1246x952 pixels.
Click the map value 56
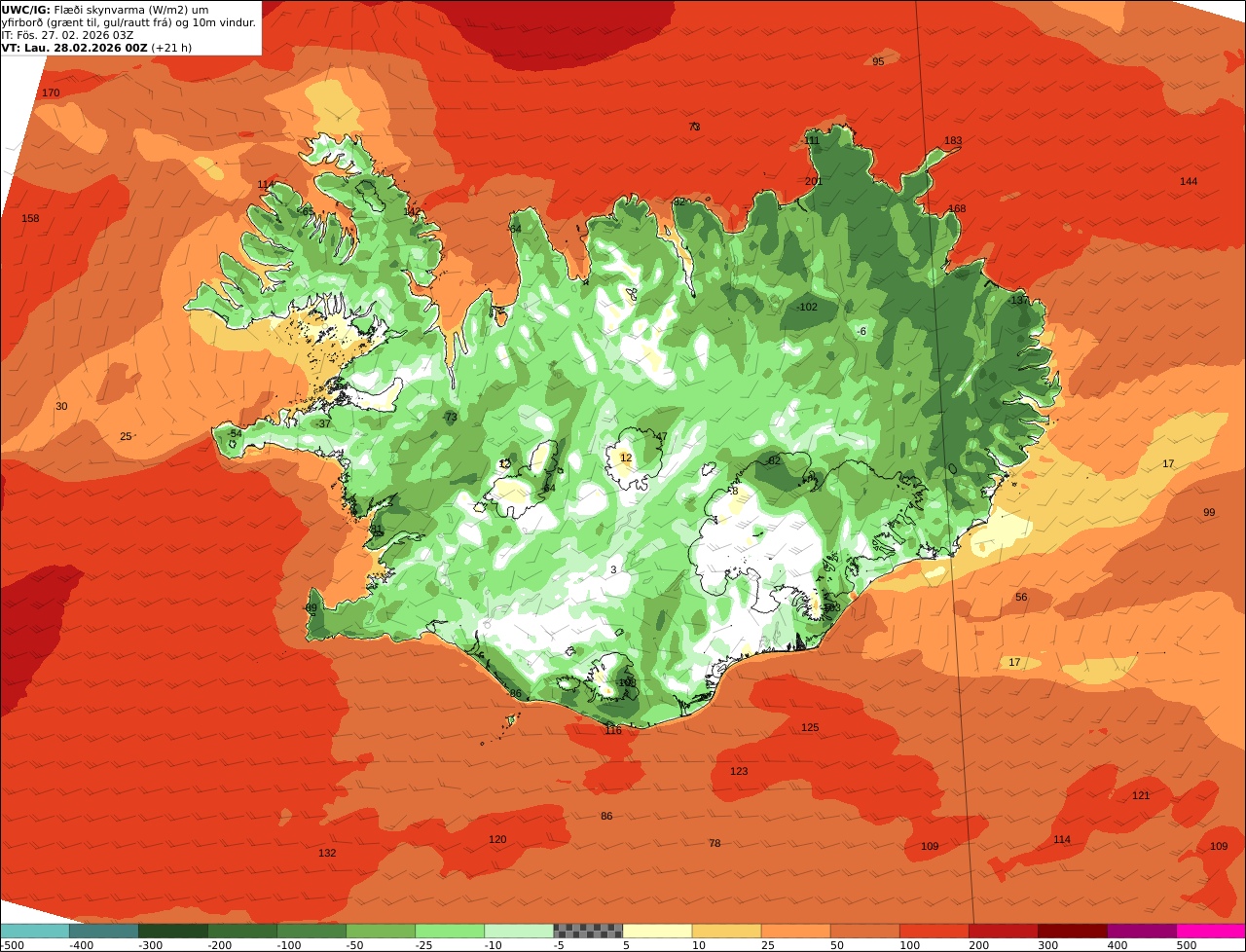(x=1021, y=598)
